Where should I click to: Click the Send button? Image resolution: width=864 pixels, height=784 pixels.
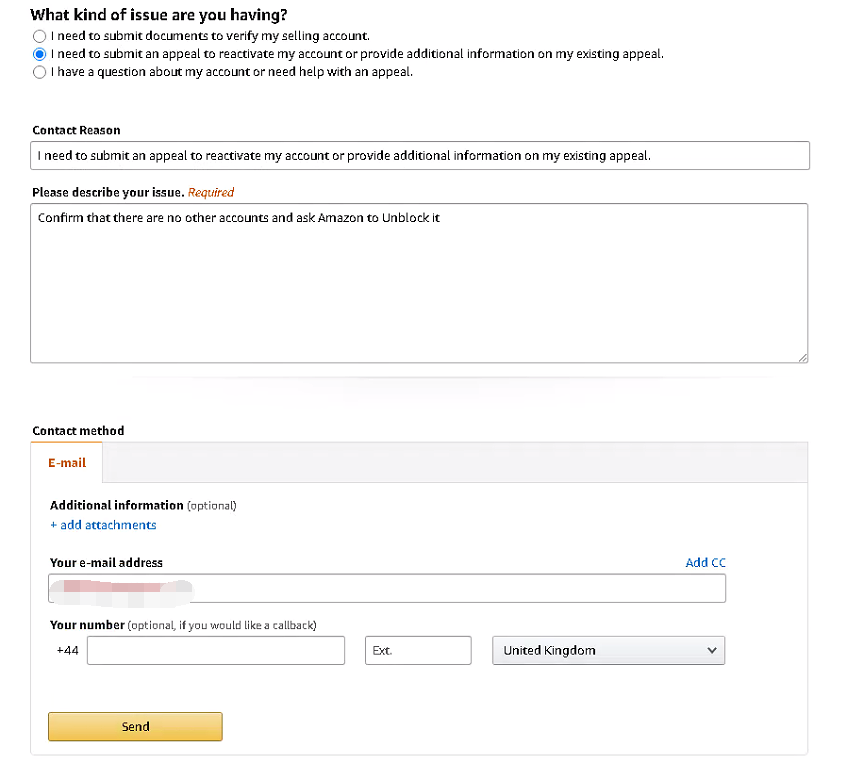135,727
